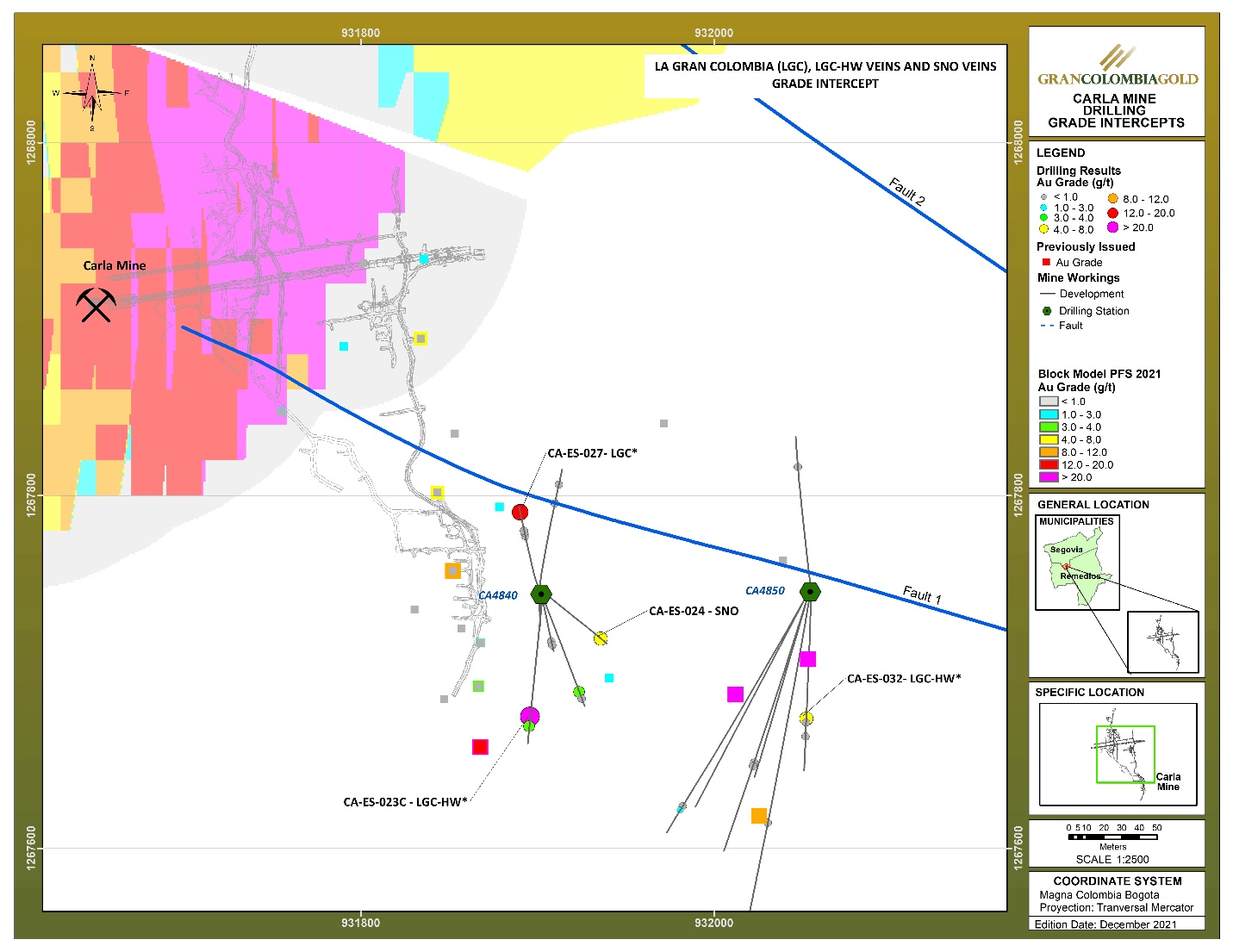Select the CA4840 drilling station hexagon
The width and height of the screenshot is (1233, 952).
coord(540,594)
